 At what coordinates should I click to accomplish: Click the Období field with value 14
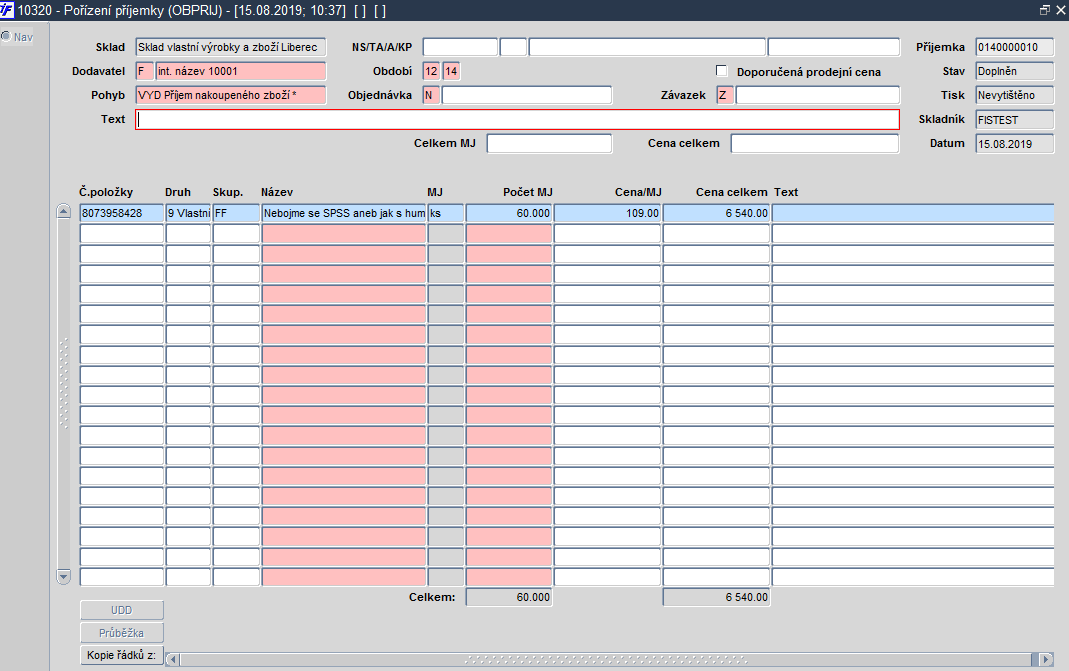pyautogui.click(x=451, y=71)
